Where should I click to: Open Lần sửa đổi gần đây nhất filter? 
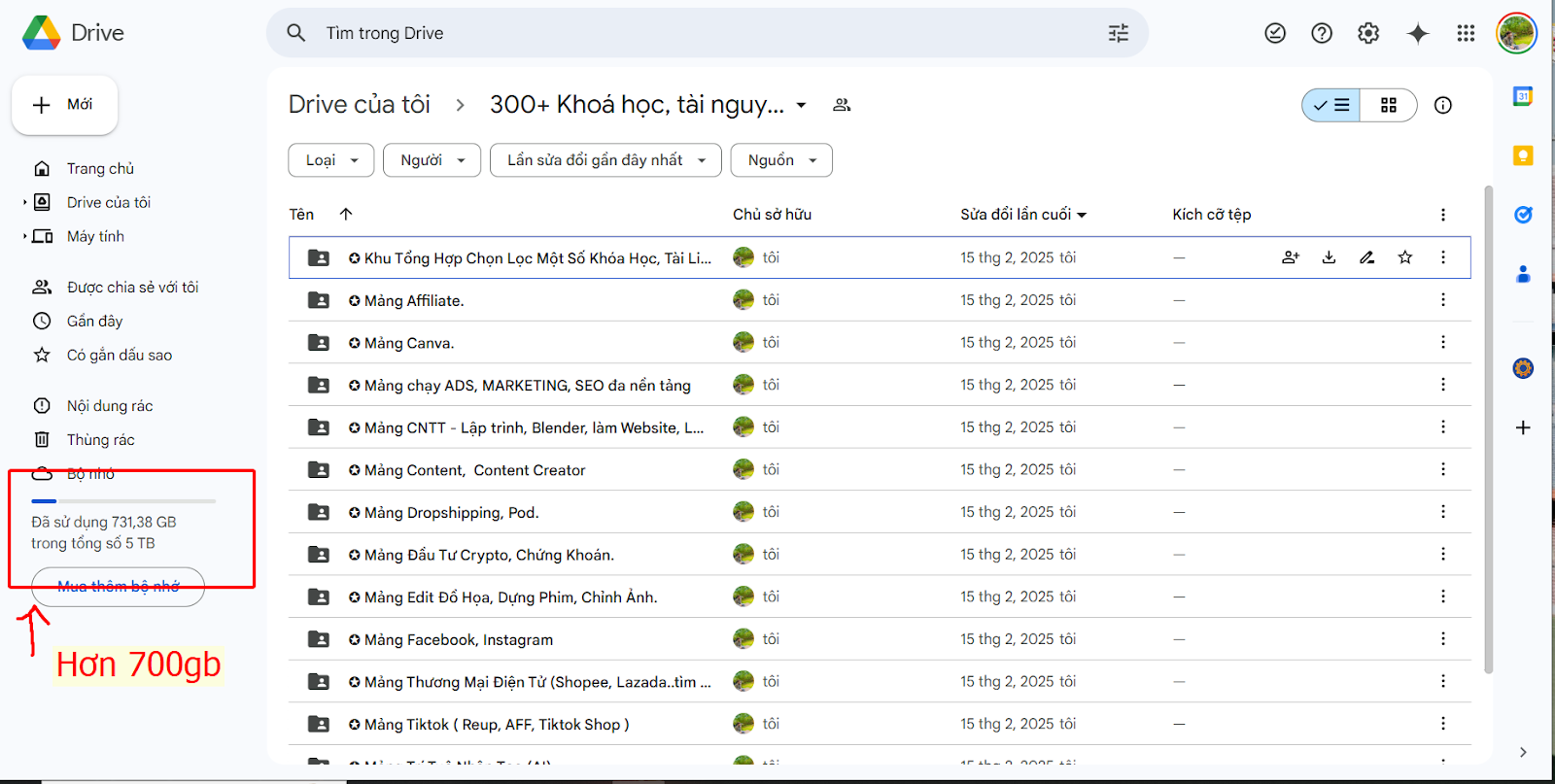[605, 160]
